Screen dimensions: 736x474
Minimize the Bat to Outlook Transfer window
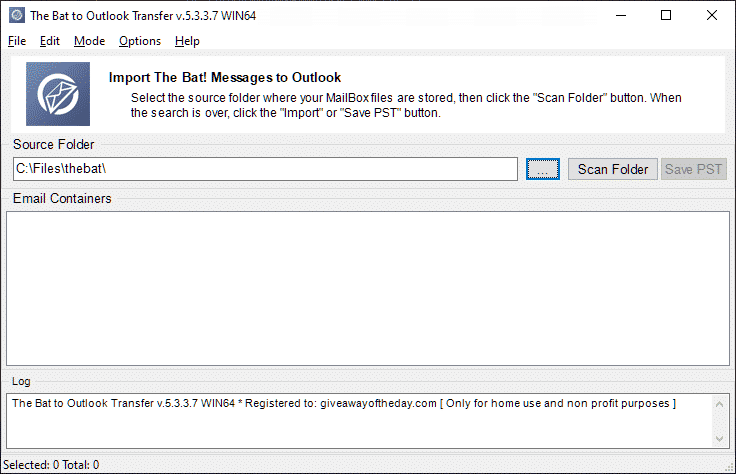pyautogui.click(x=621, y=15)
